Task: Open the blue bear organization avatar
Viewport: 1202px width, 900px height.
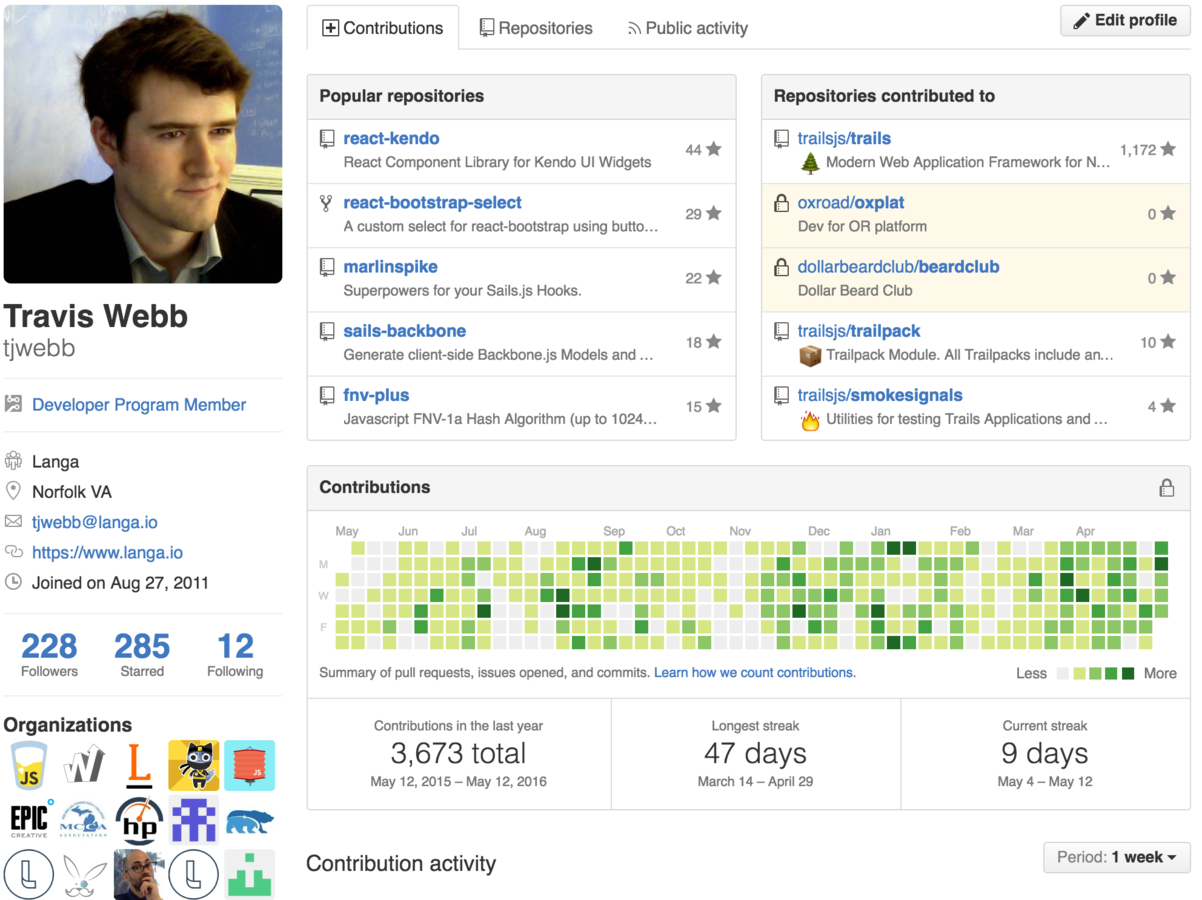Action: coord(249,821)
